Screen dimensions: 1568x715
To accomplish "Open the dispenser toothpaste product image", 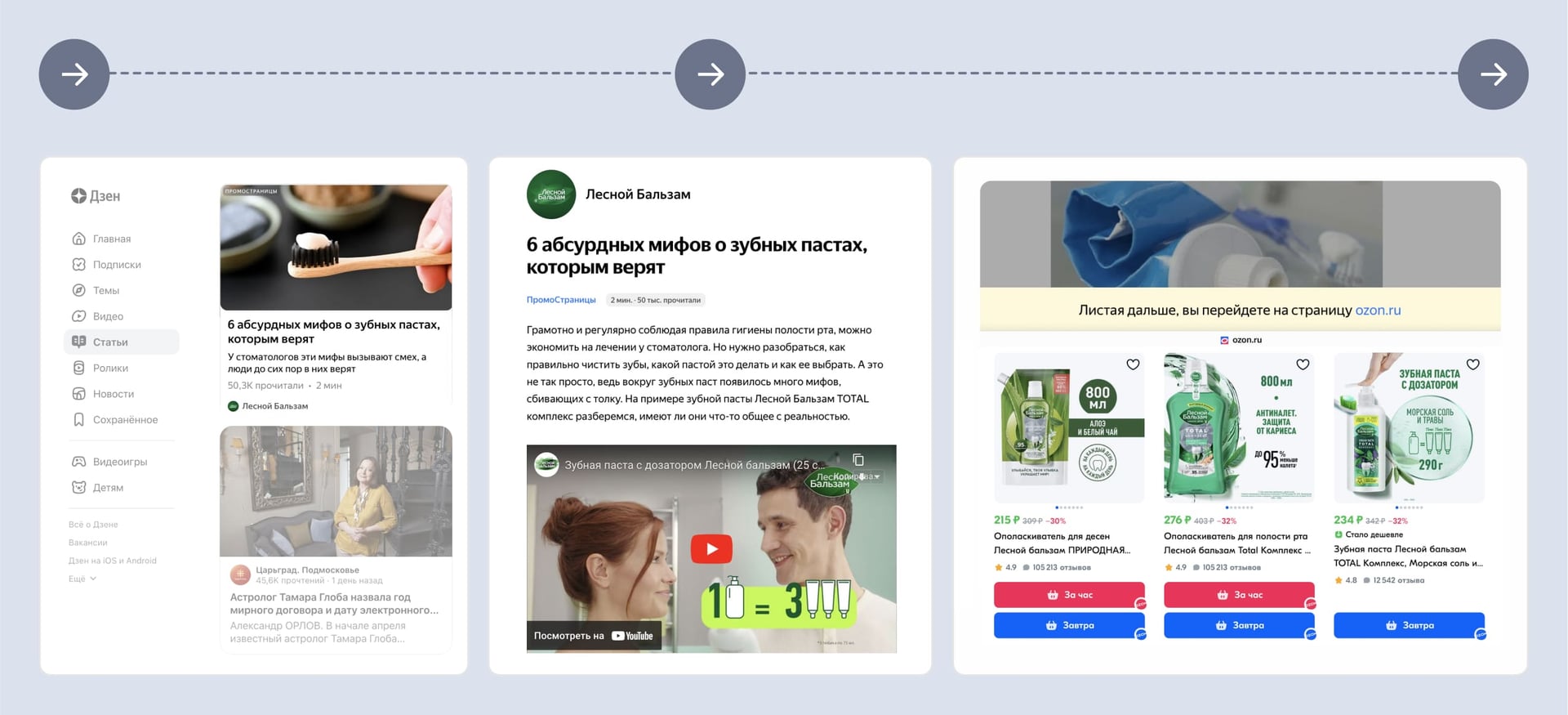I will 1409,427.
